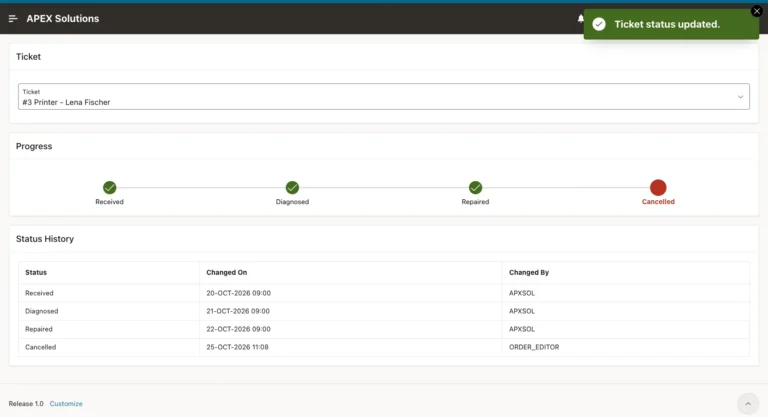Click the date 20-OCT-2026 09:00
This screenshot has width=768, height=417.
pos(238,293)
